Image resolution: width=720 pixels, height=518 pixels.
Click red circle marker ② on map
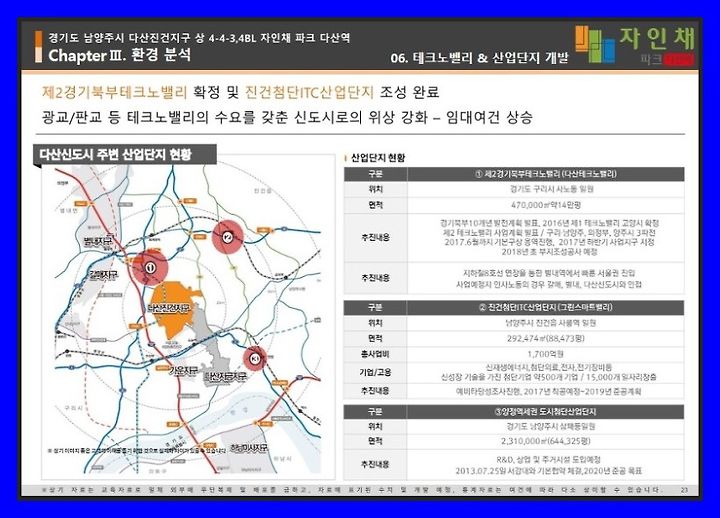coord(228,237)
